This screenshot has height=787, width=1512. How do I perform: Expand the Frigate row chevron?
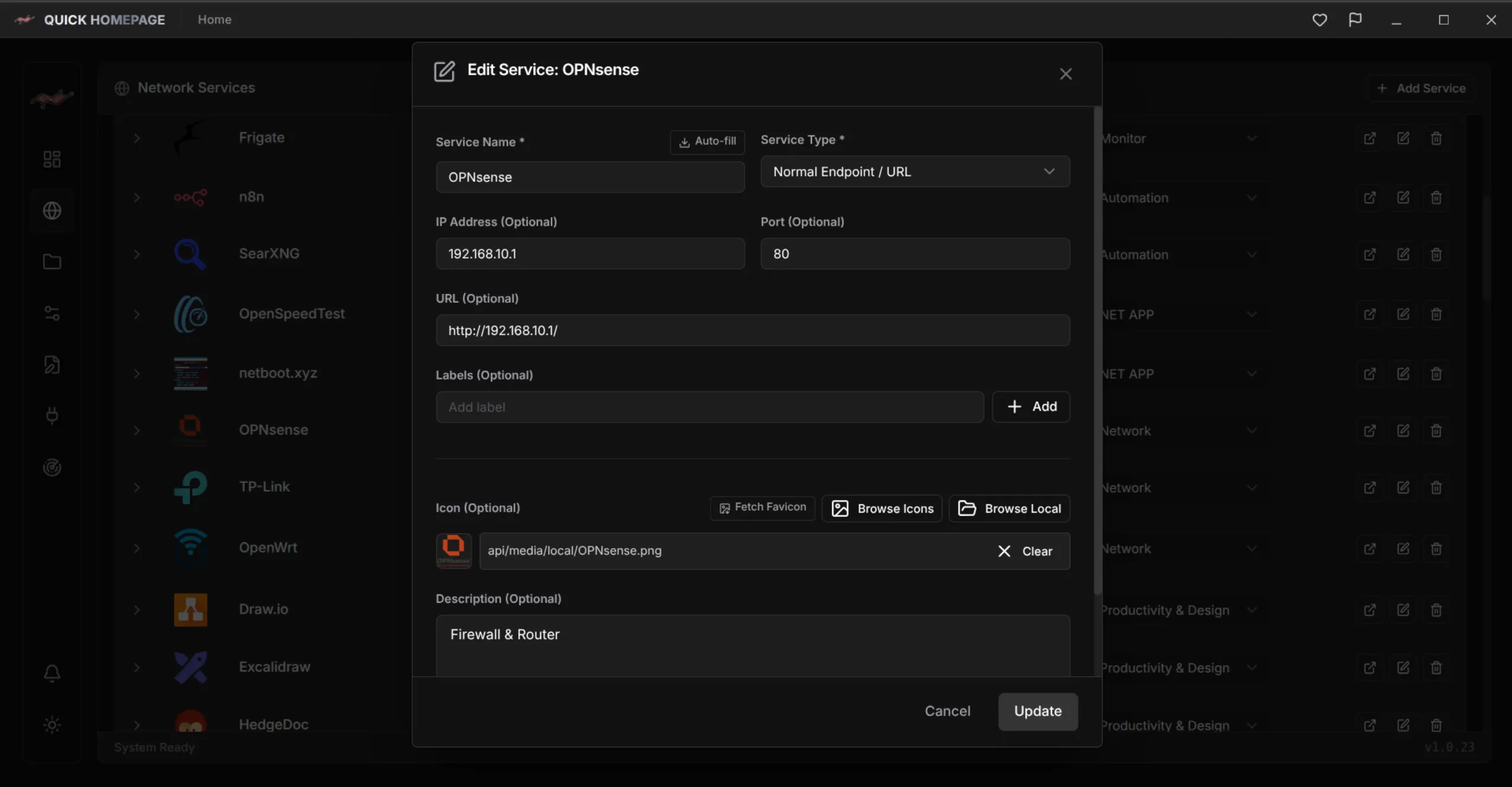point(137,138)
